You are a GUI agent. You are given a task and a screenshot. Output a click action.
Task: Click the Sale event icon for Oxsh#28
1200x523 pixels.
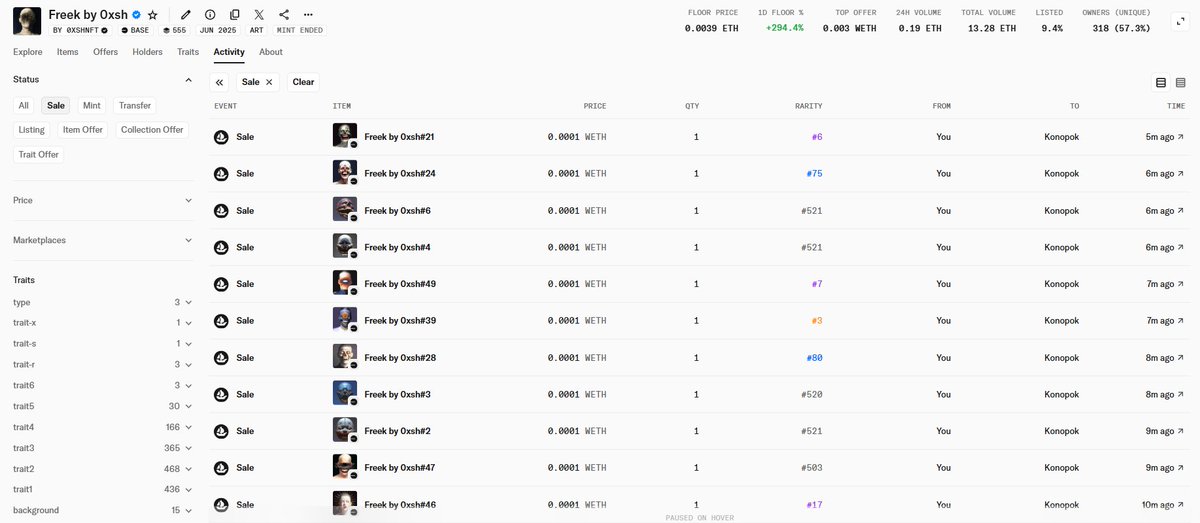pyautogui.click(x=221, y=357)
